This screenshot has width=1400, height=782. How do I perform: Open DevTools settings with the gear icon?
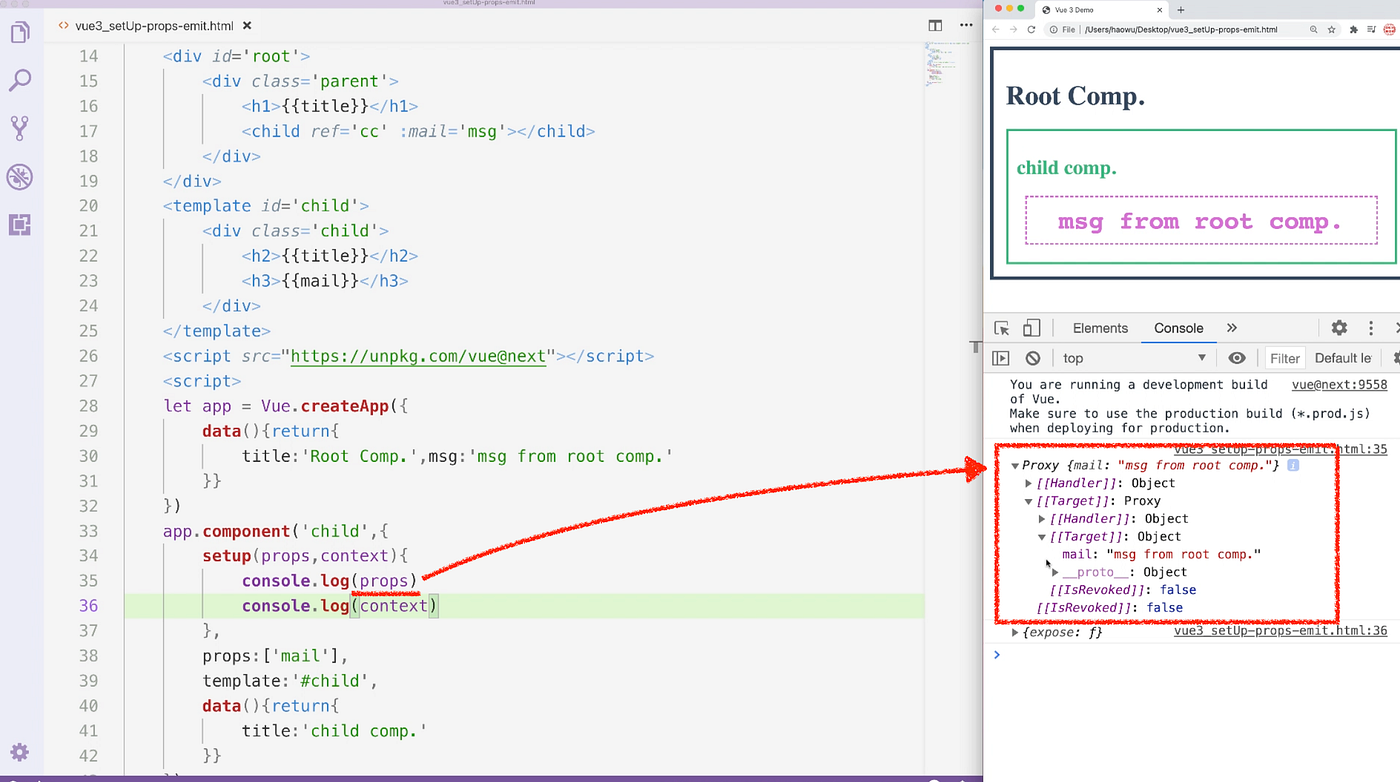[1338, 327]
